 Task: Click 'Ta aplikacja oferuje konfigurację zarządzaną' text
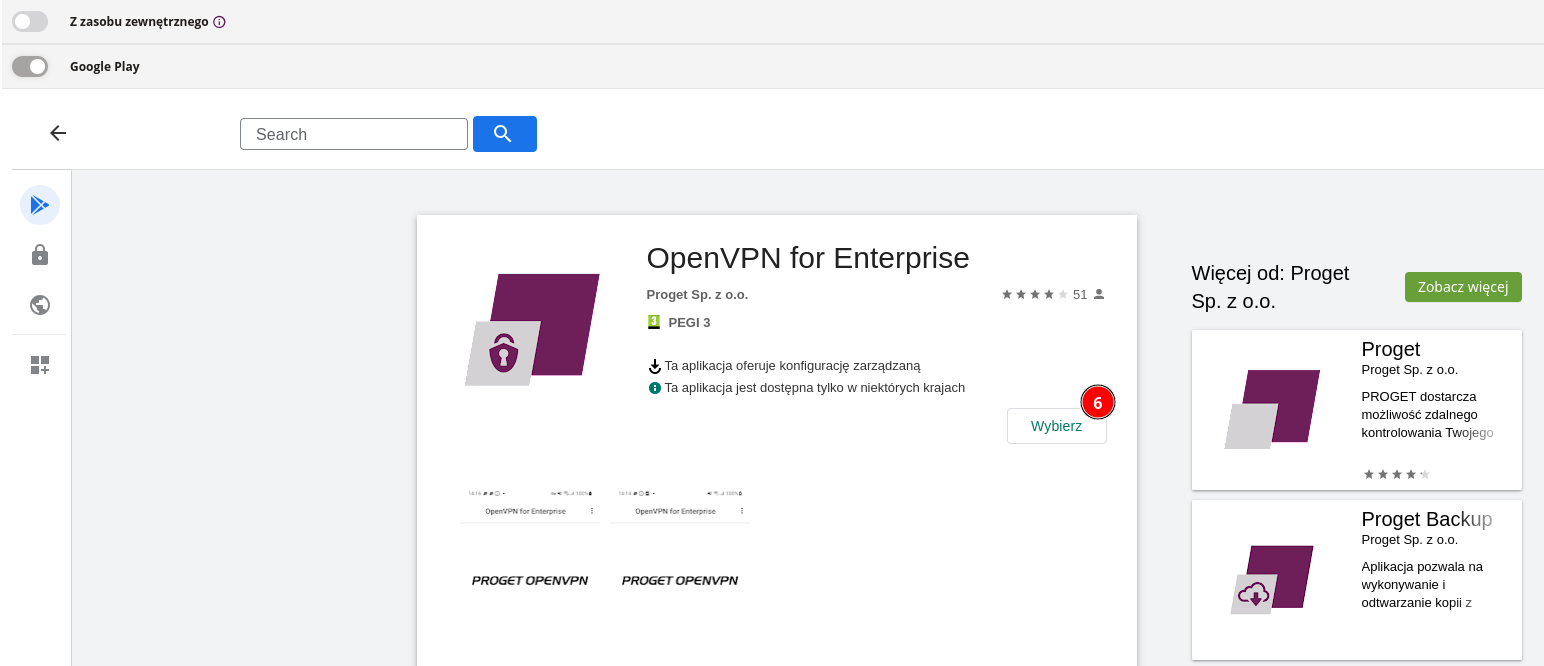(793, 366)
